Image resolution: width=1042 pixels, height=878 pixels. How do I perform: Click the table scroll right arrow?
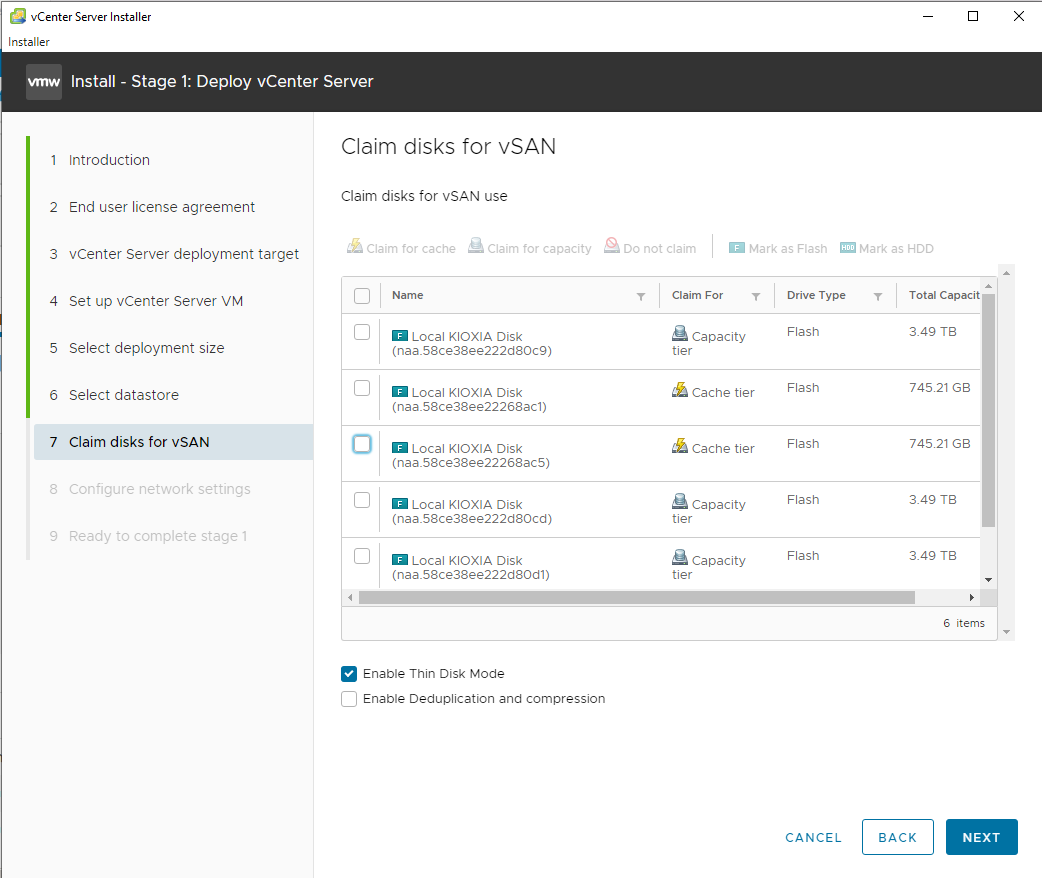pos(972,598)
